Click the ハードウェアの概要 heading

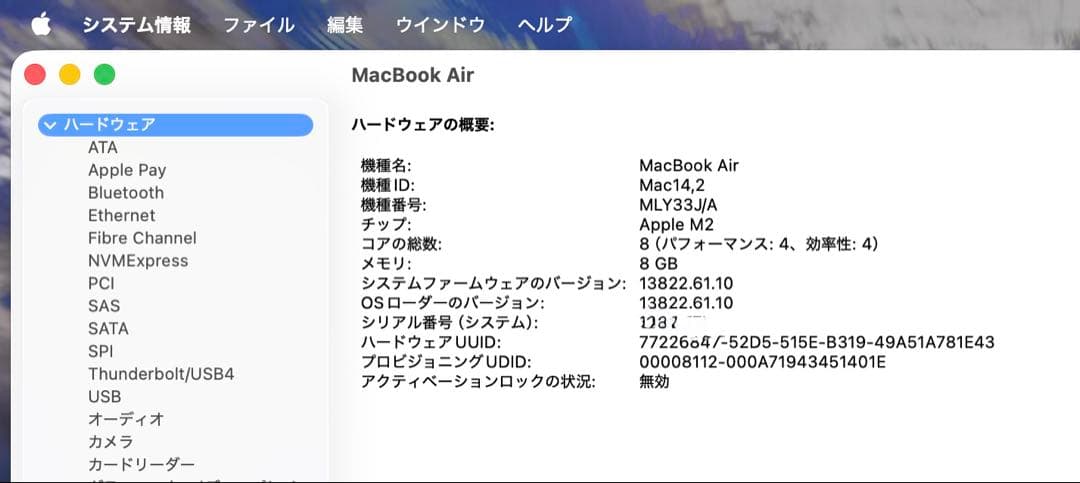[x=423, y=125]
